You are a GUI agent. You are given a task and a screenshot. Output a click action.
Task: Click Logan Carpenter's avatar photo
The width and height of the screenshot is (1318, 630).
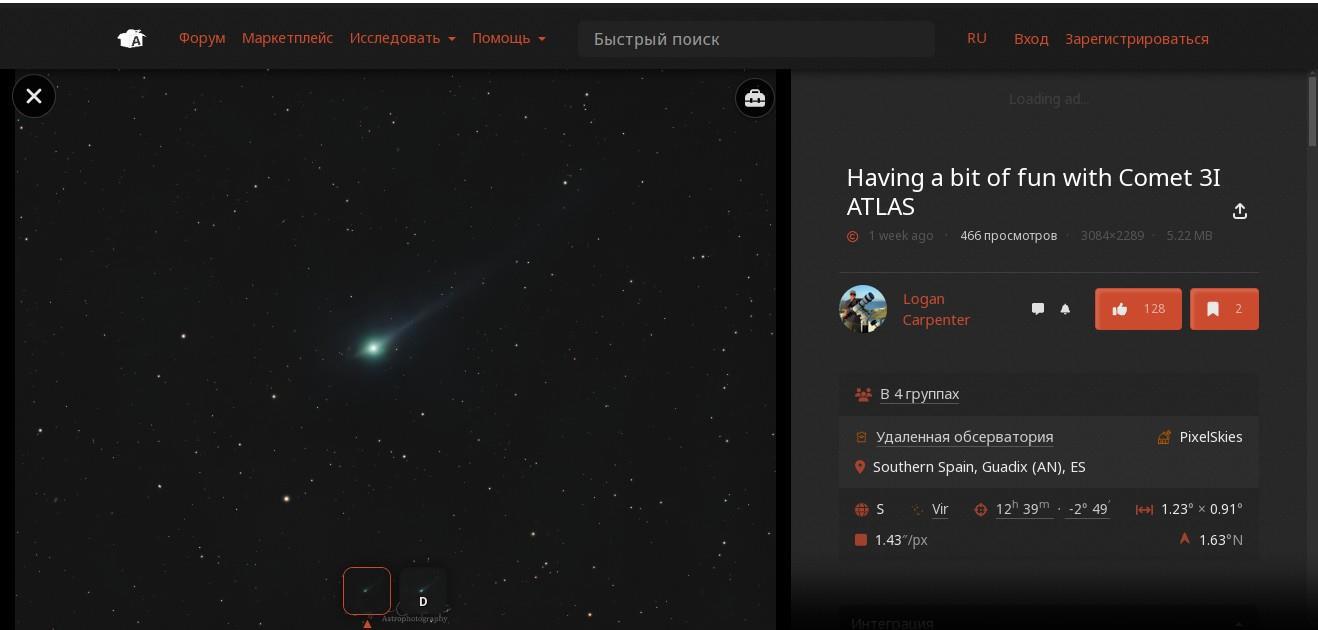click(x=863, y=309)
